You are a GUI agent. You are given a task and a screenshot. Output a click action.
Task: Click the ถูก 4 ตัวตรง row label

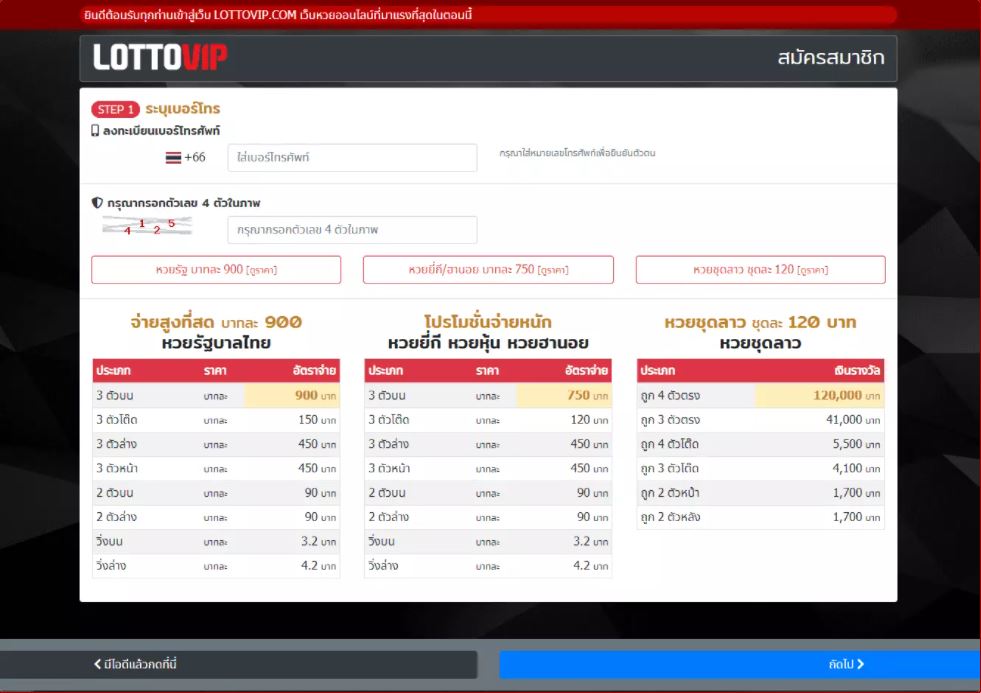point(670,395)
